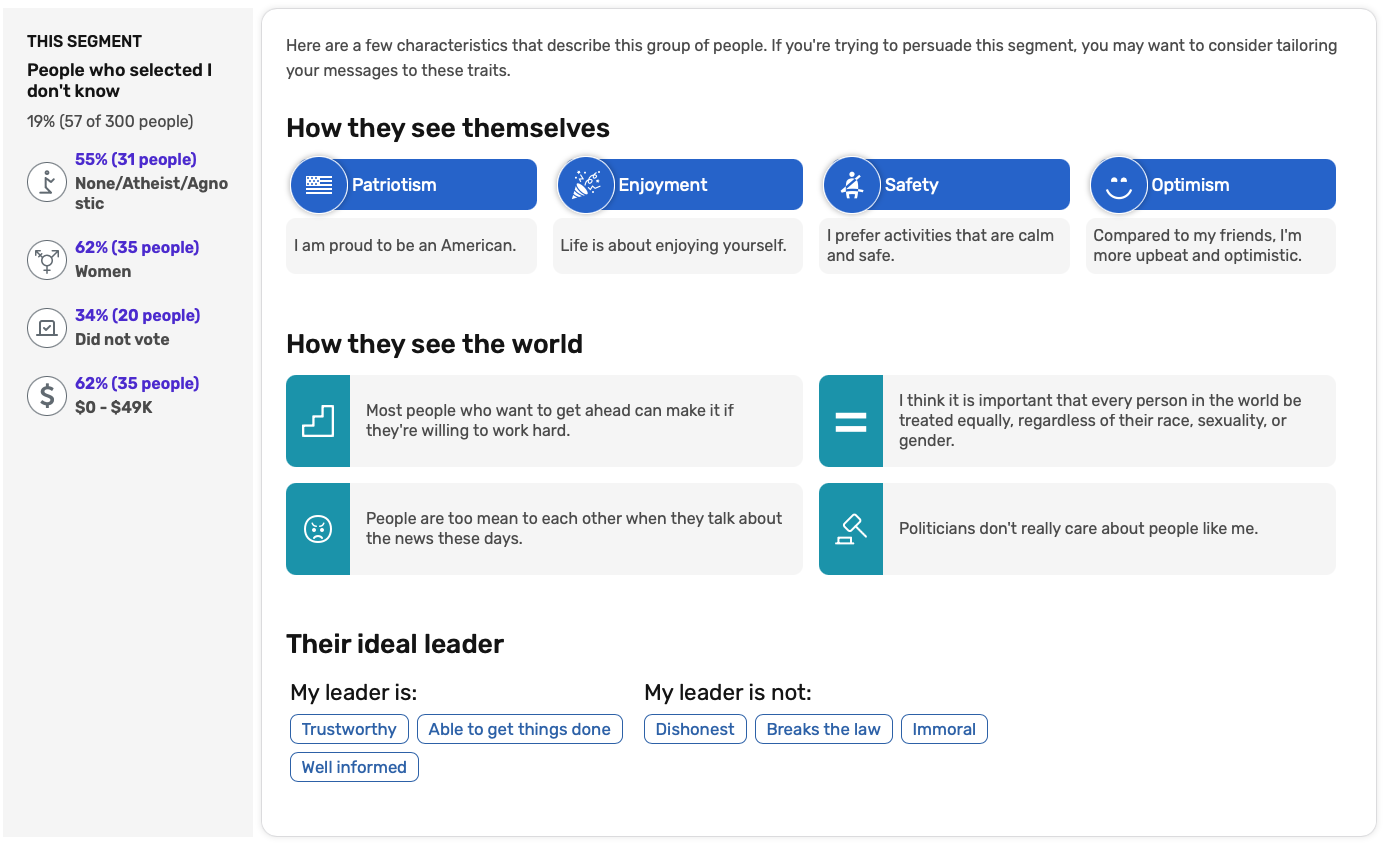Click the 55% (31 people) statistic
The width and height of the screenshot is (1385, 859).
136,159
